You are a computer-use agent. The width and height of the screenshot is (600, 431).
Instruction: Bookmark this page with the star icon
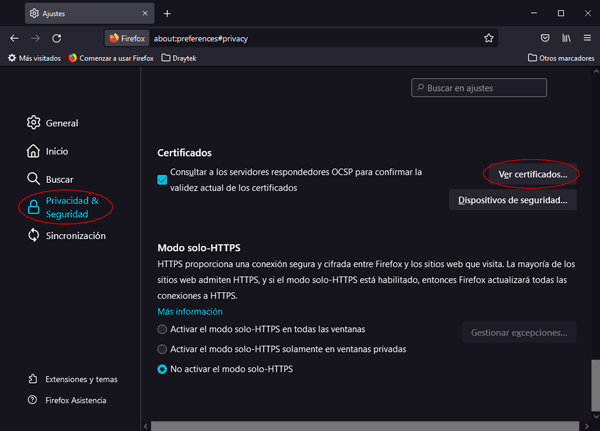click(489, 38)
